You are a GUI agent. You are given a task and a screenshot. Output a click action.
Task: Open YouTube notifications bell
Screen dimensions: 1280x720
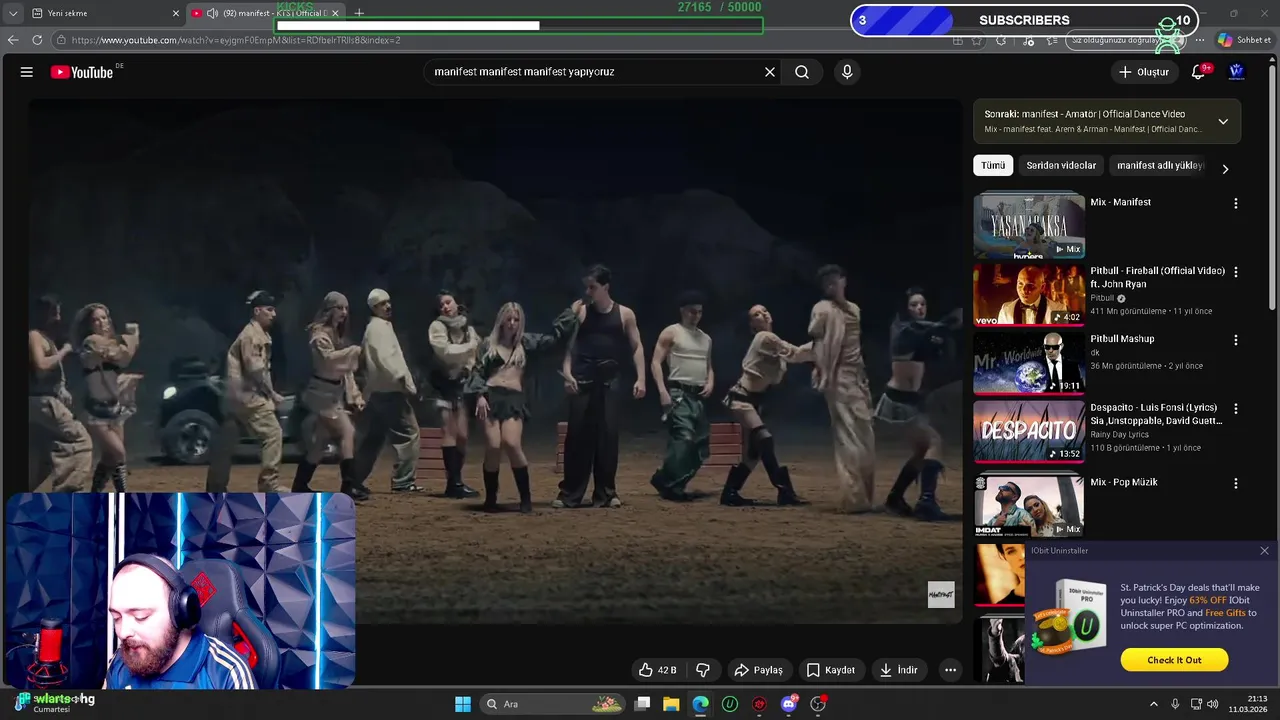click(x=1199, y=72)
